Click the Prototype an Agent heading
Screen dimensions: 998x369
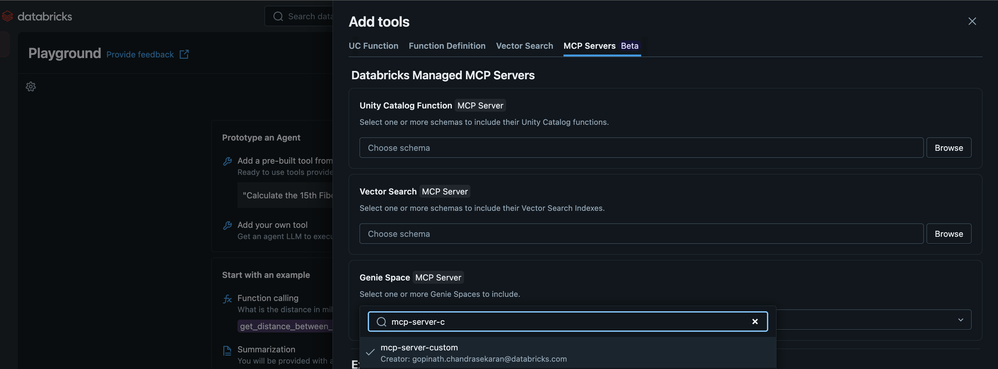261,137
